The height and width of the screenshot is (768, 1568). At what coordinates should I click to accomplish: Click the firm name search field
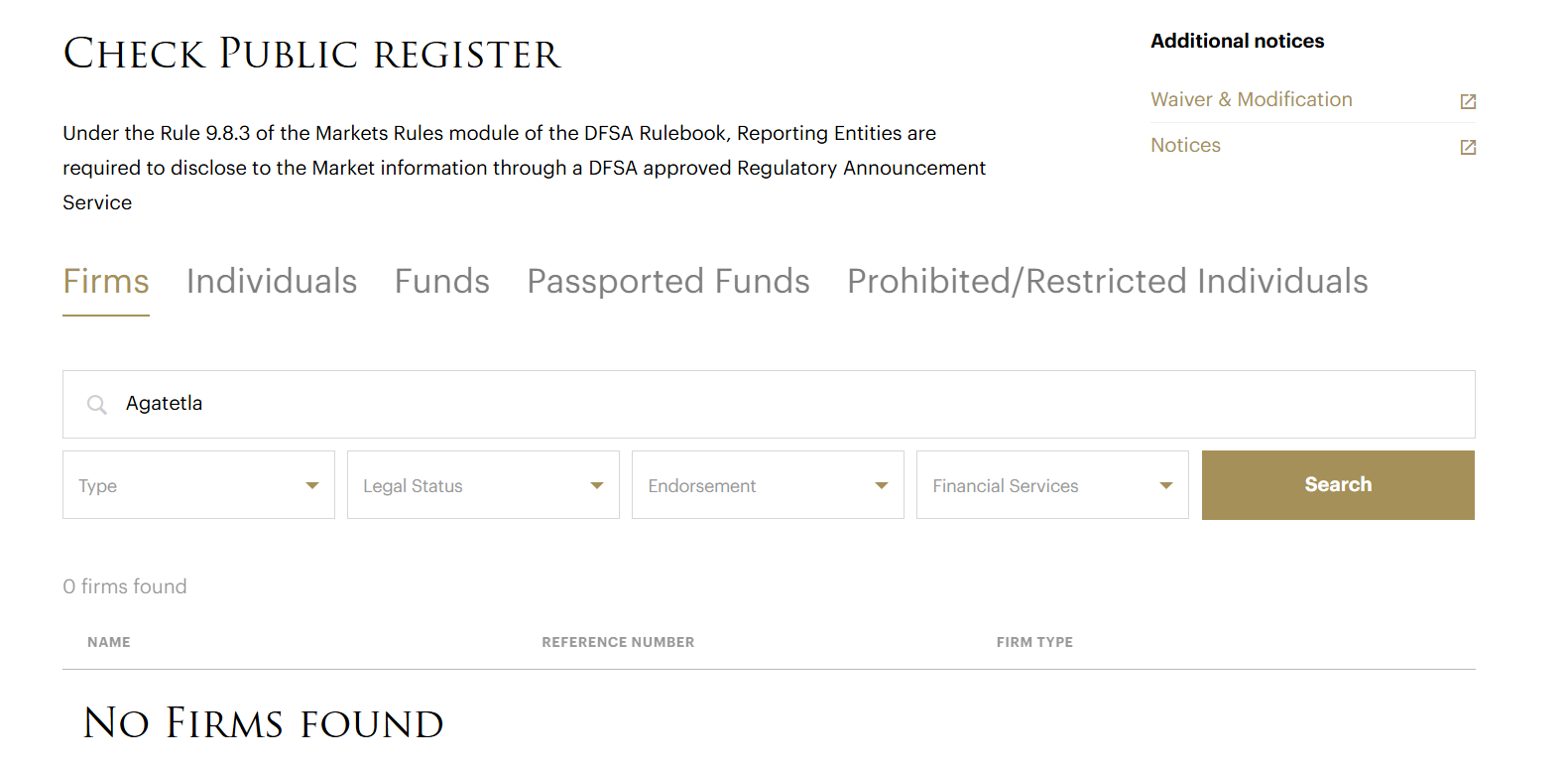(x=784, y=404)
